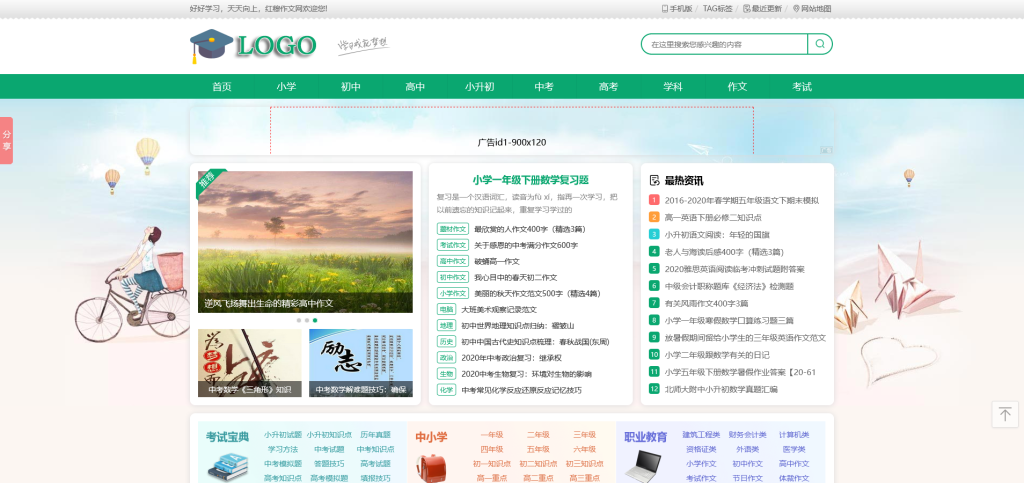Open the 小学 navigation menu item
This screenshot has height=483, width=1024.
coord(287,87)
